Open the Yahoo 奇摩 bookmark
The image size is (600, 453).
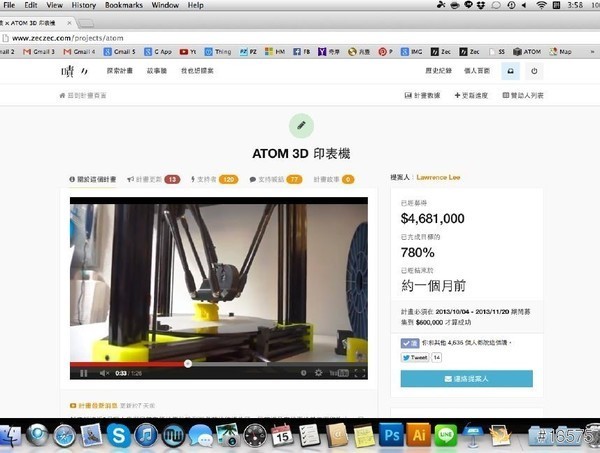[329, 52]
